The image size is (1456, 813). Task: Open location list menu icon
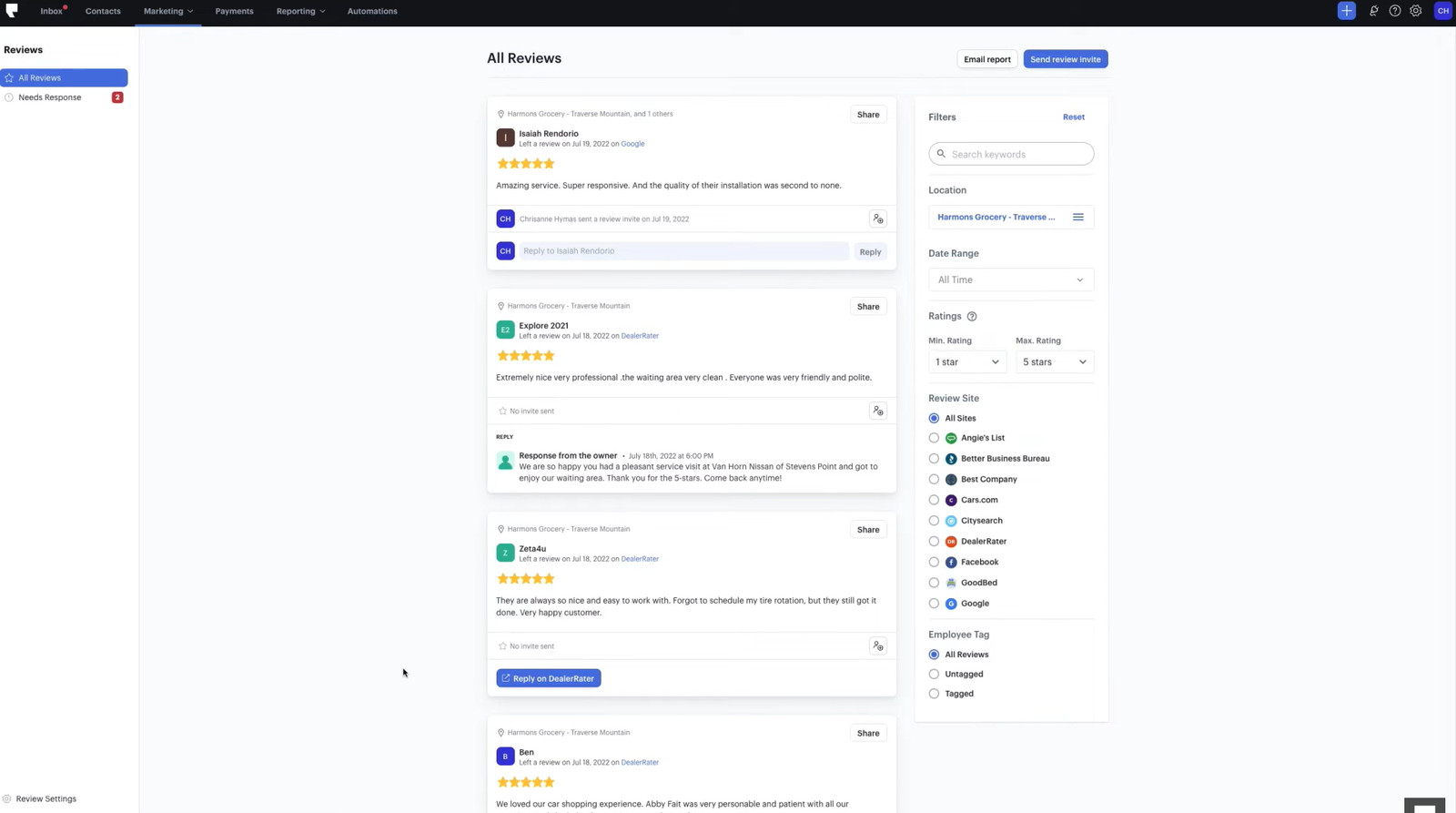(x=1077, y=218)
